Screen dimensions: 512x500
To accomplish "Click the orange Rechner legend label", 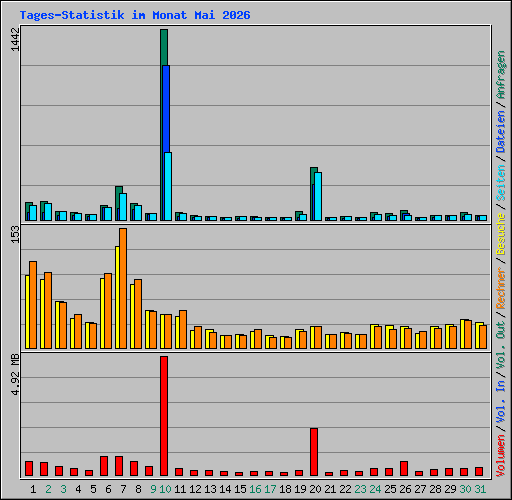I will coord(500,288).
